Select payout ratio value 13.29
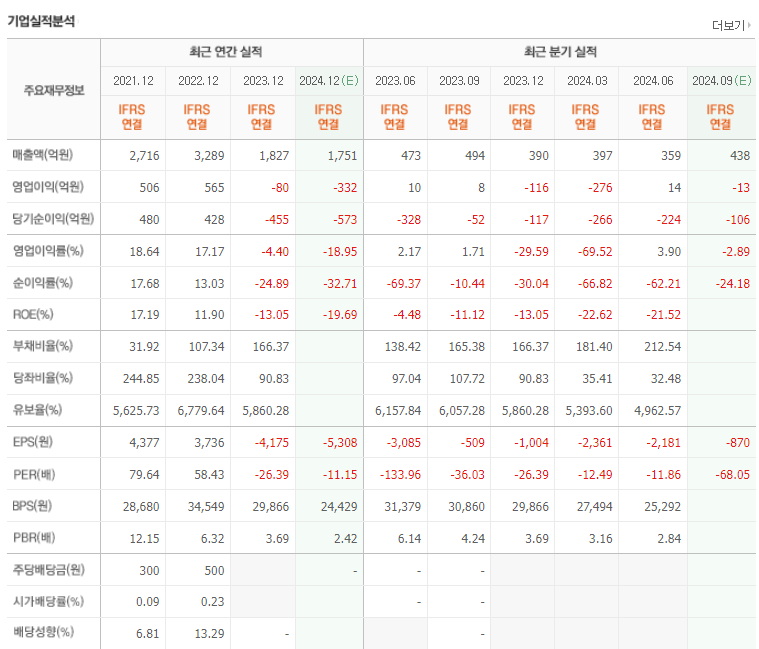 209,634
